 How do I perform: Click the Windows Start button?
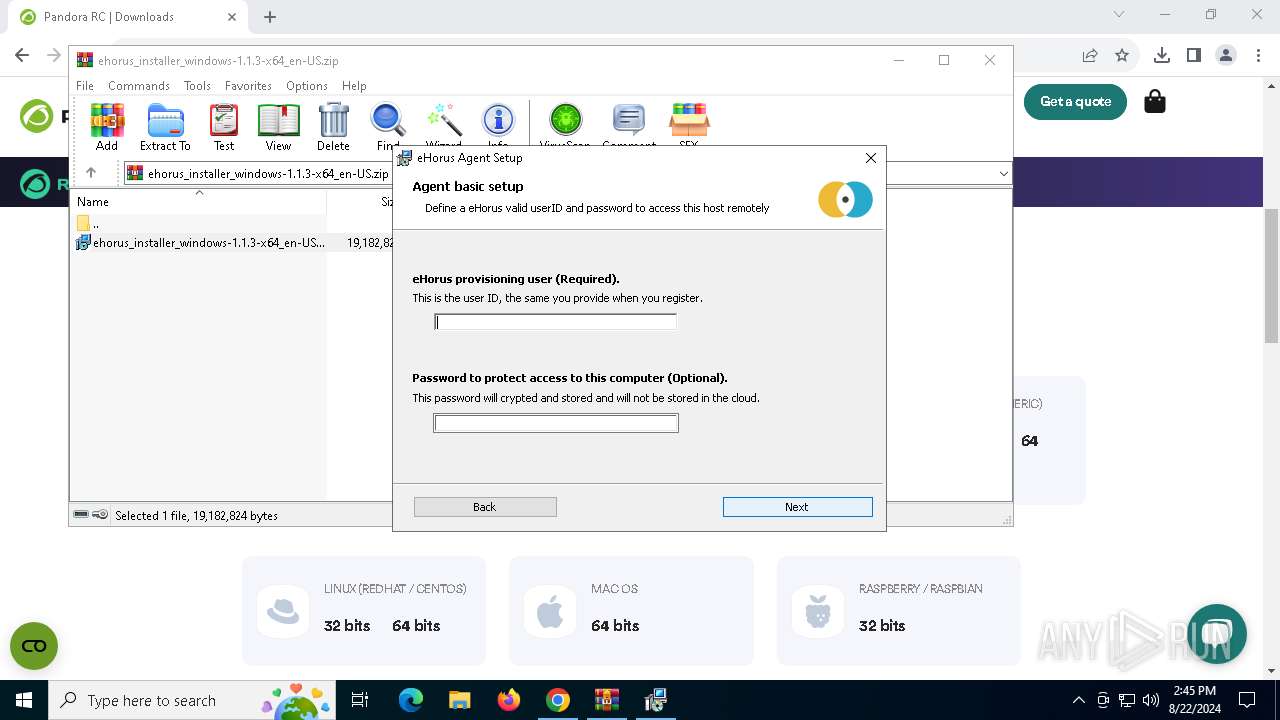point(24,700)
